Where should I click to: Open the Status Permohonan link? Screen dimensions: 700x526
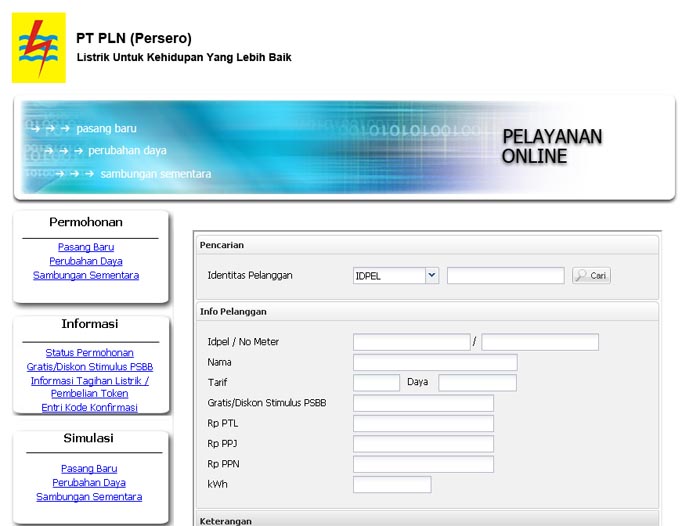[x=89, y=353]
